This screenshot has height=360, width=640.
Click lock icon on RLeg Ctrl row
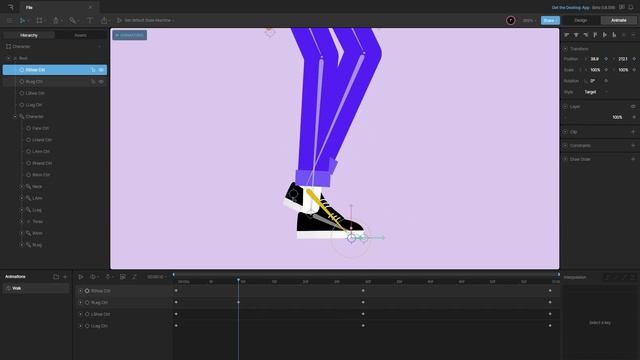[x=93, y=82]
